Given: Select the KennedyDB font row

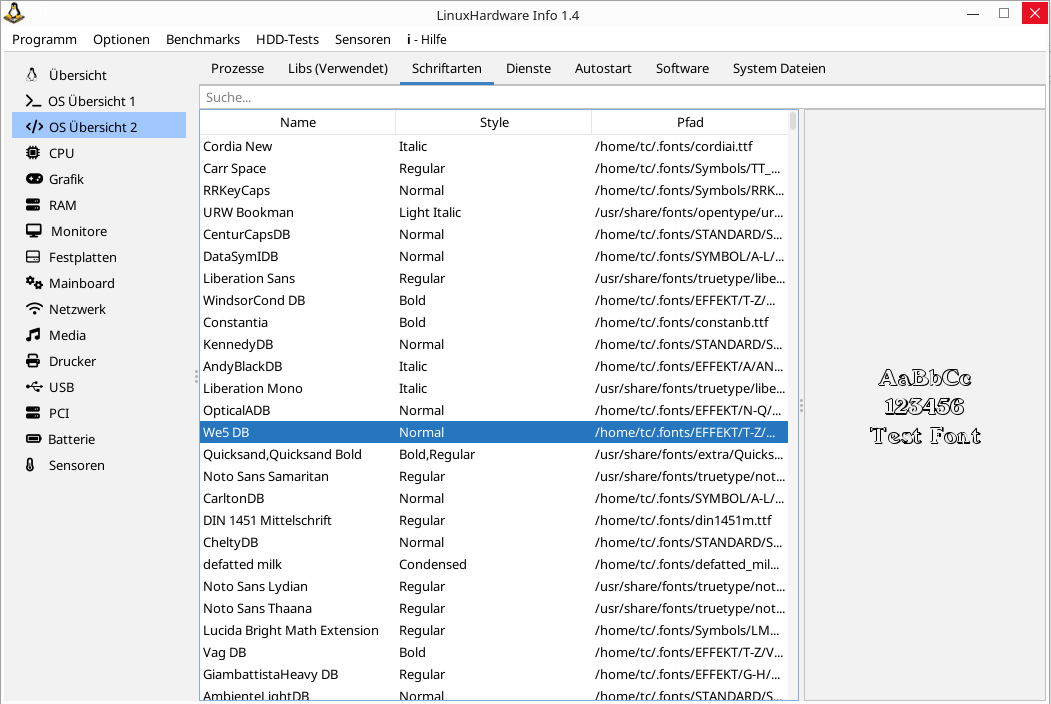Looking at the screenshot, I should (x=494, y=345).
